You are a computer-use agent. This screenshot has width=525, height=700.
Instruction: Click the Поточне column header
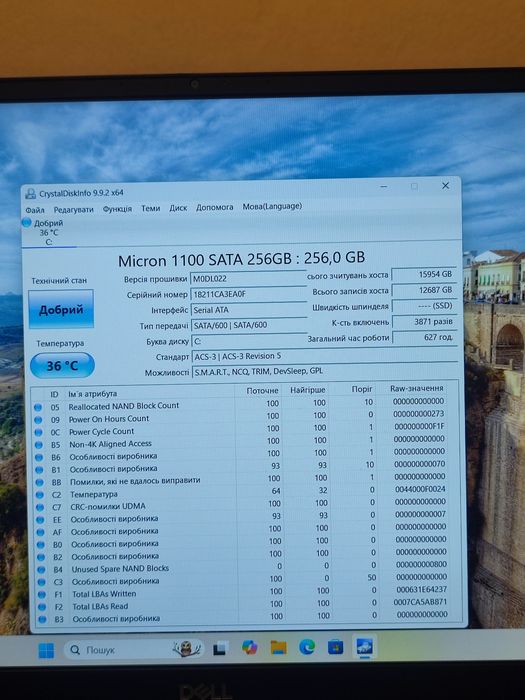click(x=262, y=391)
